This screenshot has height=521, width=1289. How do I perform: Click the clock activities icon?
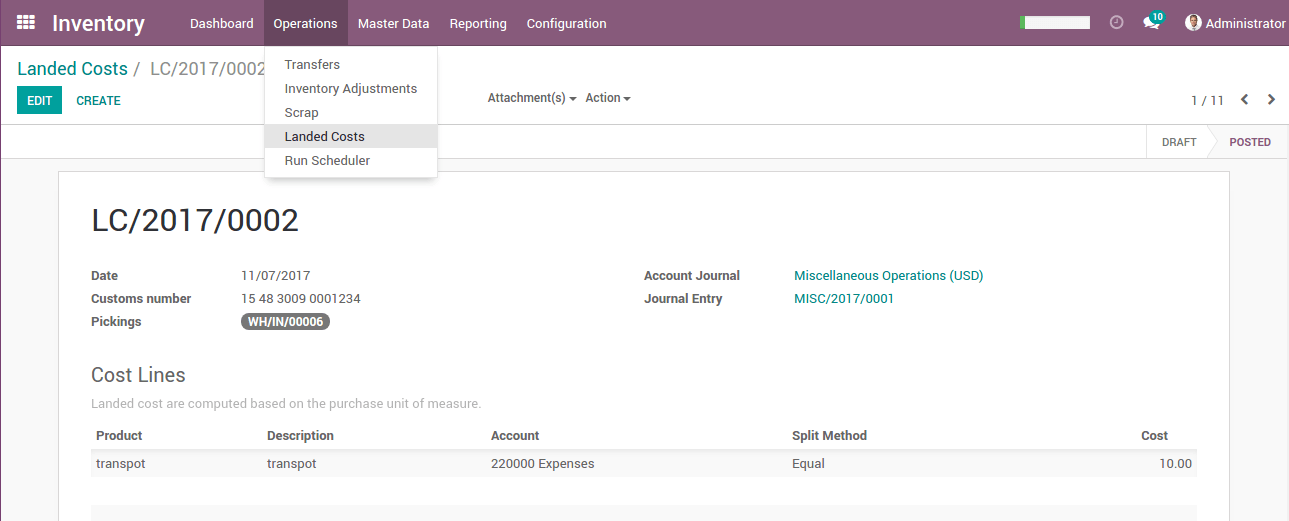1117,22
